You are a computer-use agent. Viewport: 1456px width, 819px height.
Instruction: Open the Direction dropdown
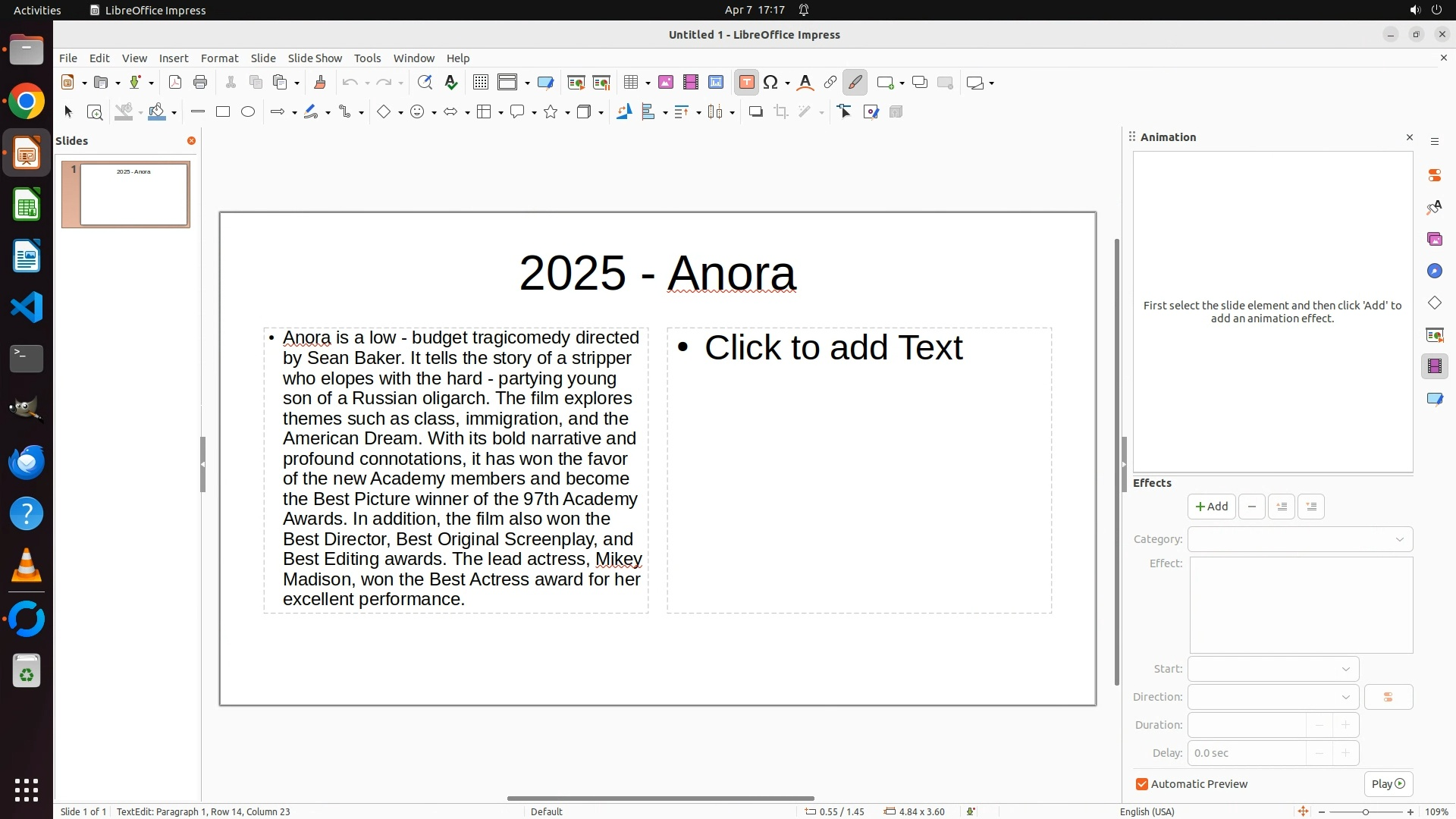pos(1272,697)
